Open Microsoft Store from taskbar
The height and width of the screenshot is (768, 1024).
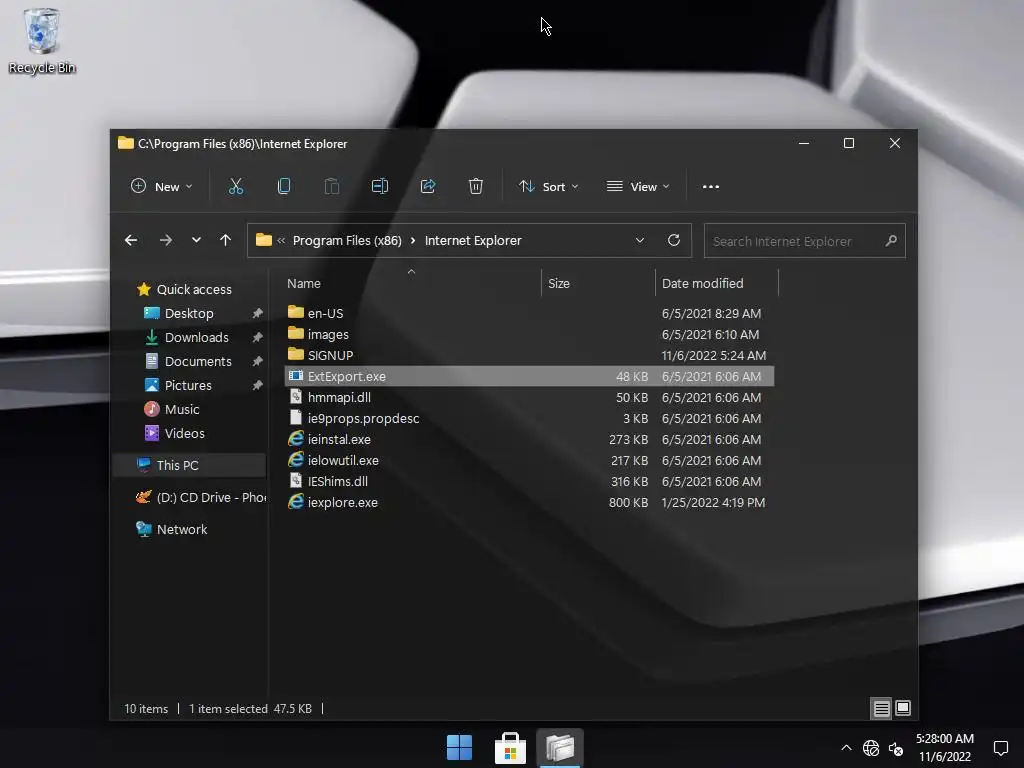pyautogui.click(x=511, y=748)
